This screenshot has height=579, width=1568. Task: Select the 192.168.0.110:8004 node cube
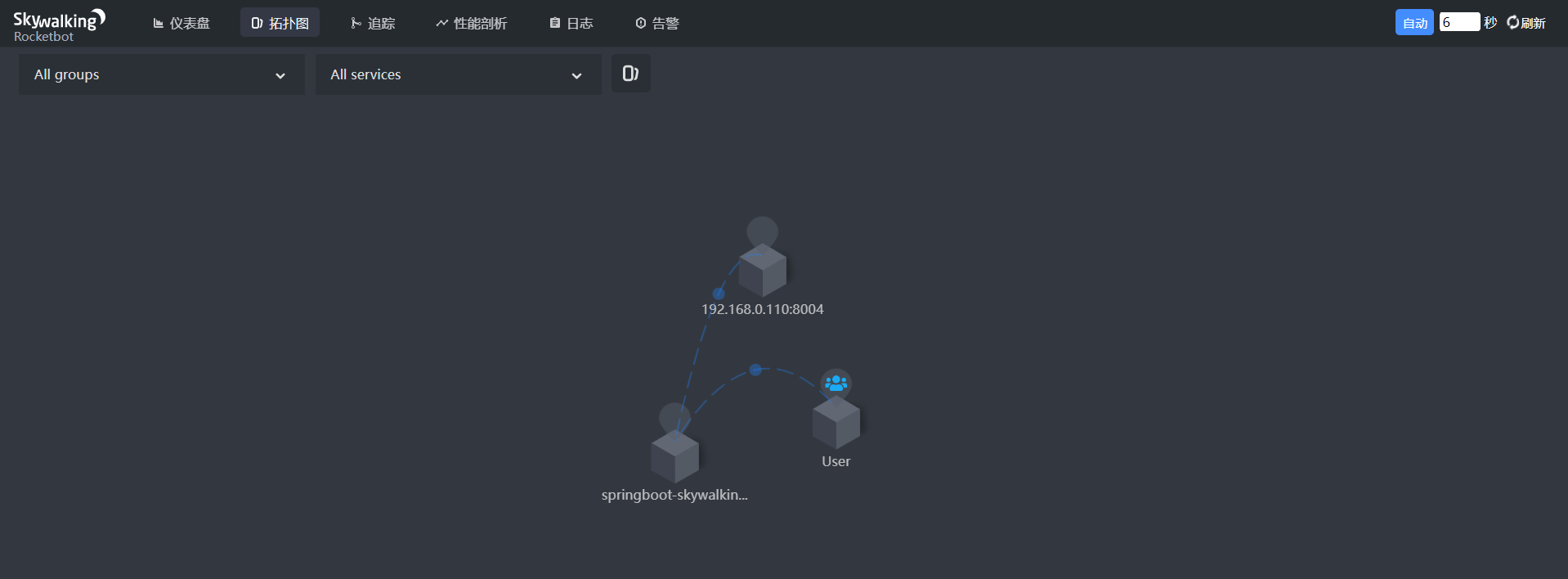pos(763,270)
